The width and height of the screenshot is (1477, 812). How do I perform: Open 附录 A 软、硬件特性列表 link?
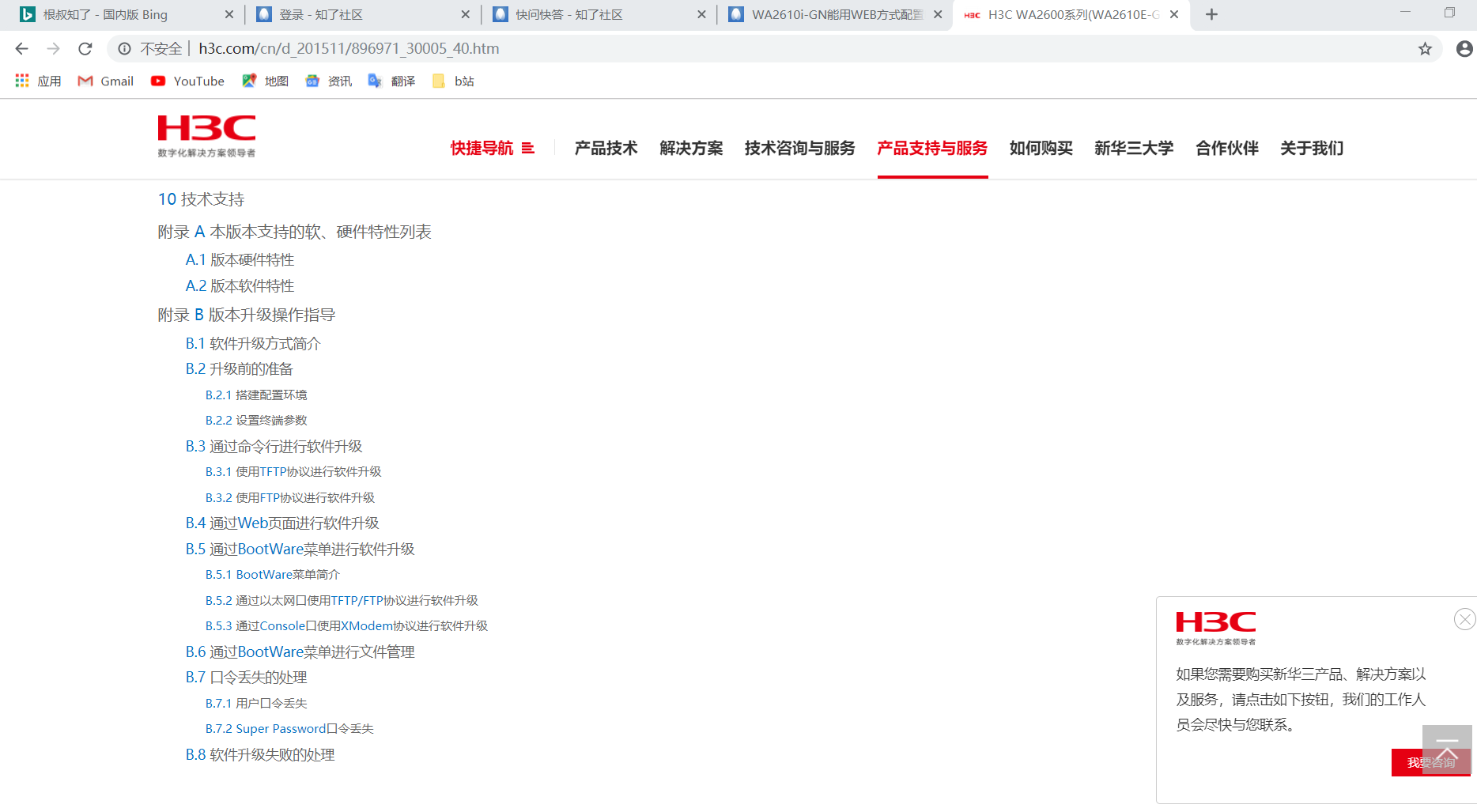[294, 232]
